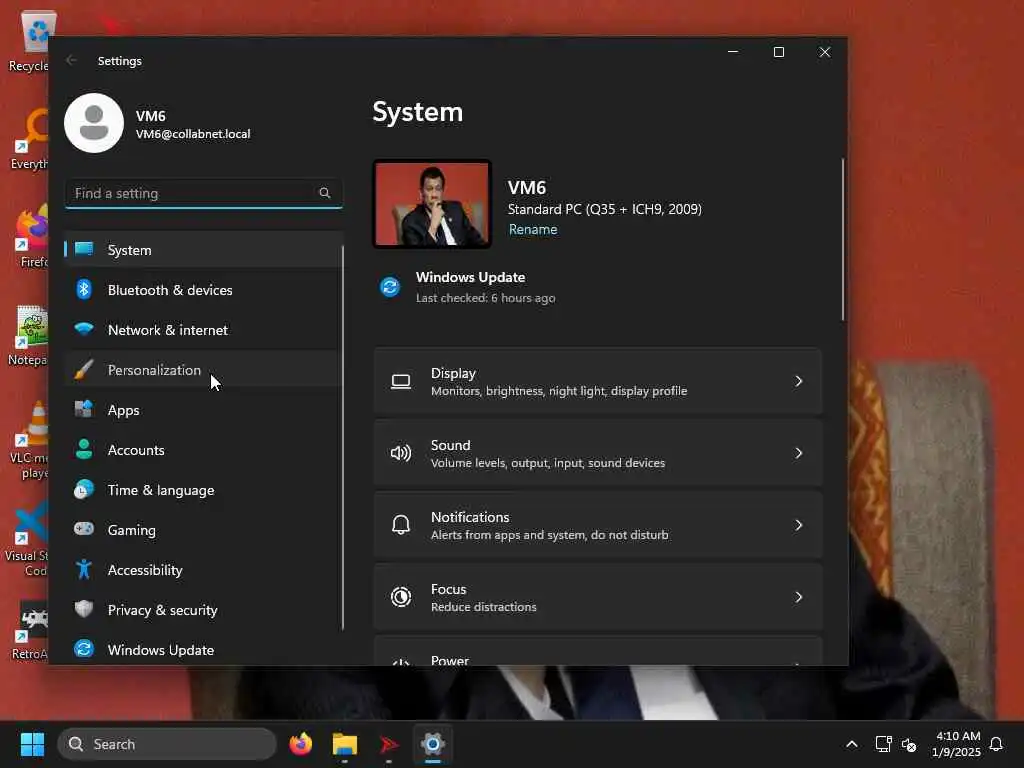Click the Display laptop icon
Screen dimensions: 1024x768
401,381
